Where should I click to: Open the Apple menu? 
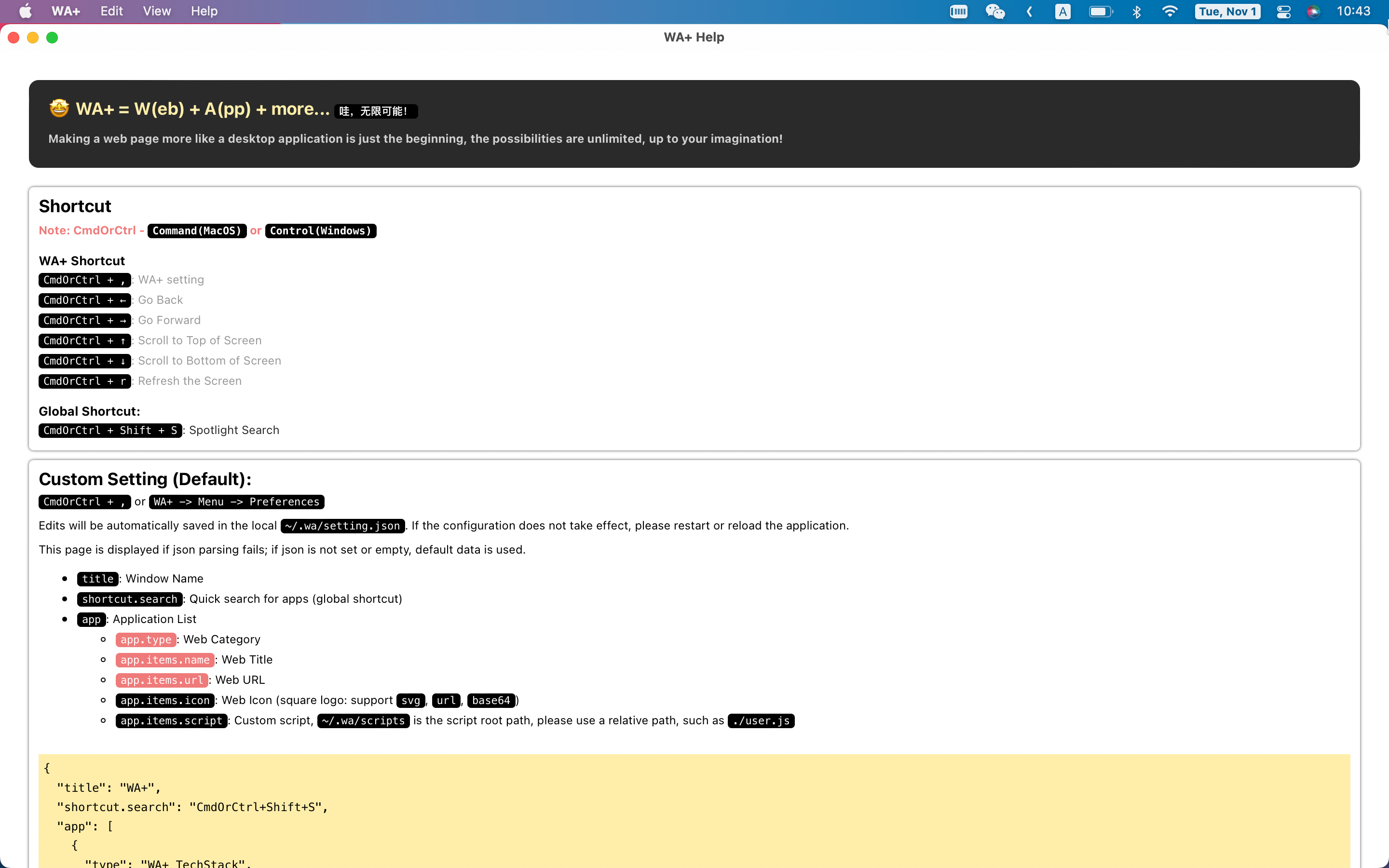pyautogui.click(x=25, y=12)
